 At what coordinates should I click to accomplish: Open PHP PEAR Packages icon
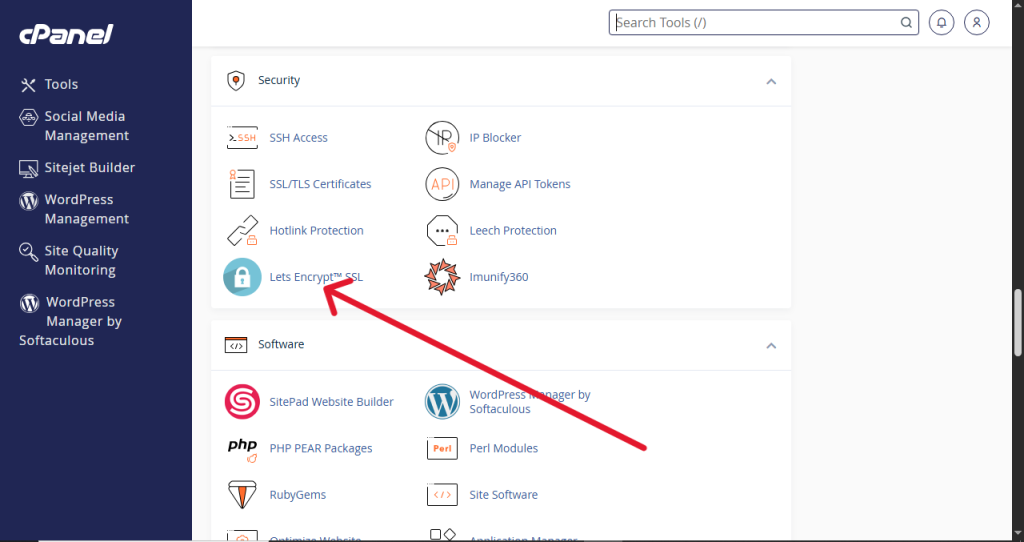coord(242,449)
